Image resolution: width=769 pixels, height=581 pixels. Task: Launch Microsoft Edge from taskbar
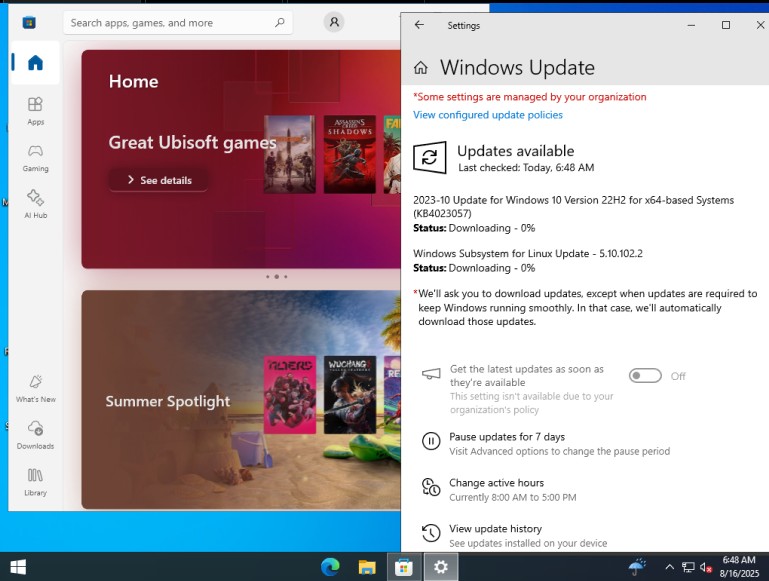coord(330,567)
